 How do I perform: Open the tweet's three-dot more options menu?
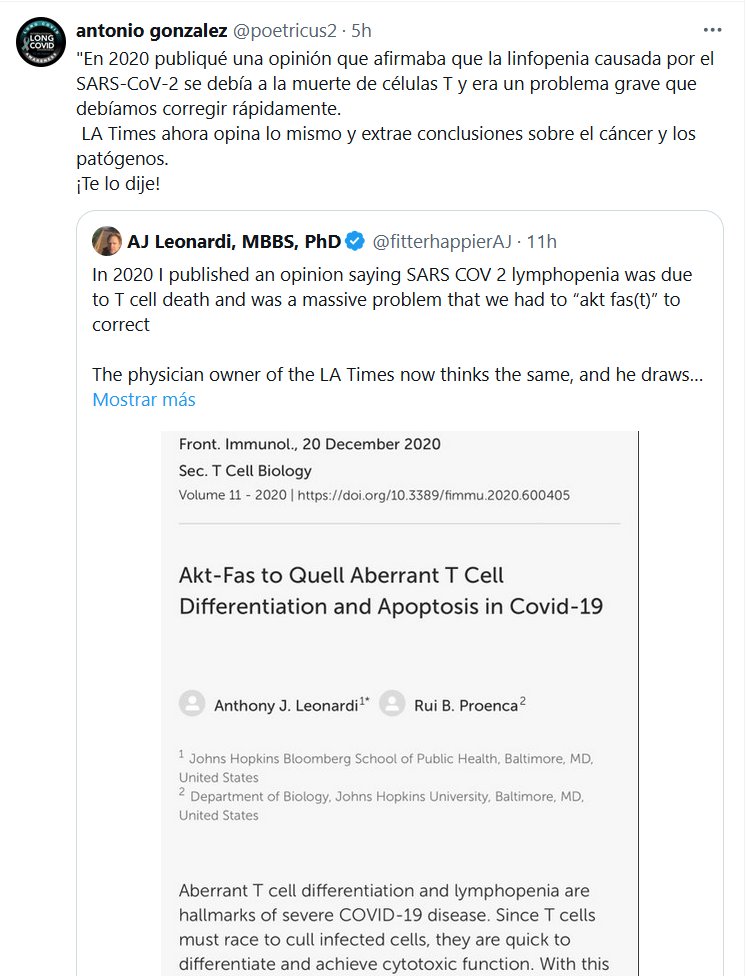click(713, 29)
